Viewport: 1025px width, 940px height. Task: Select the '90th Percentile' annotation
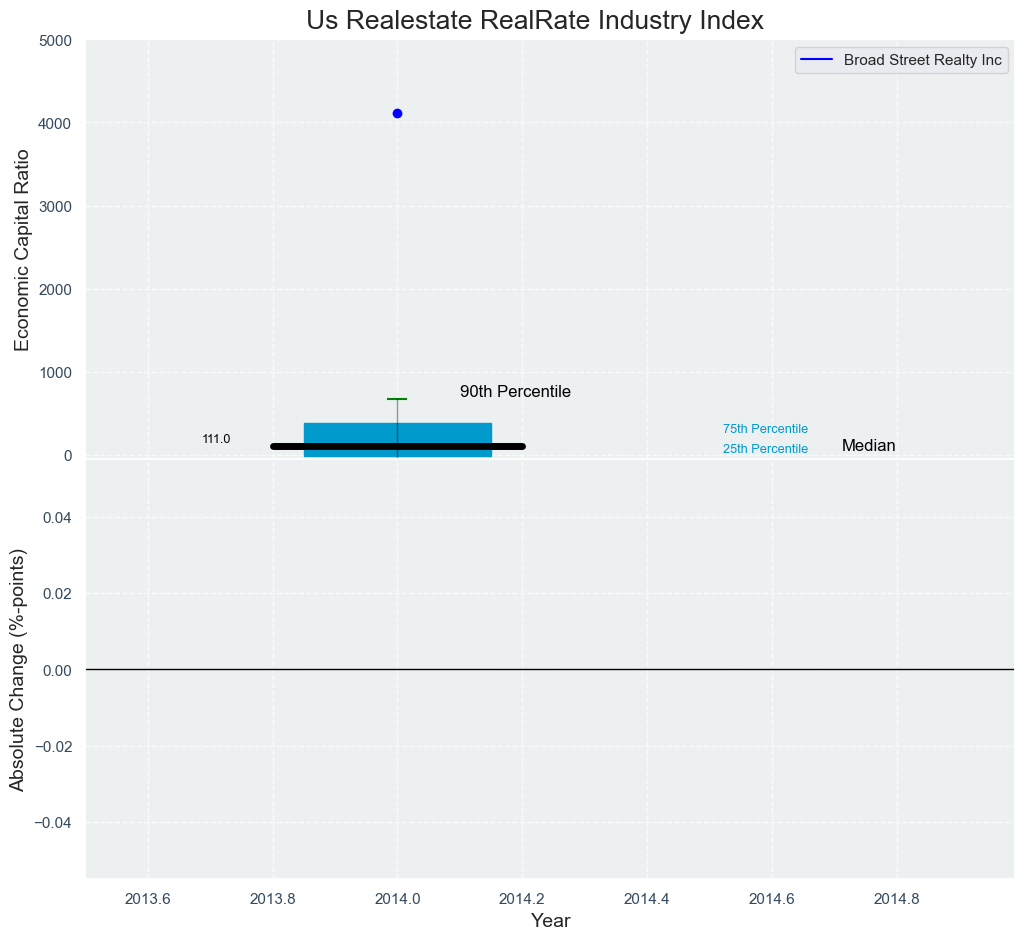pyautogui.click(x=515, y=392)
